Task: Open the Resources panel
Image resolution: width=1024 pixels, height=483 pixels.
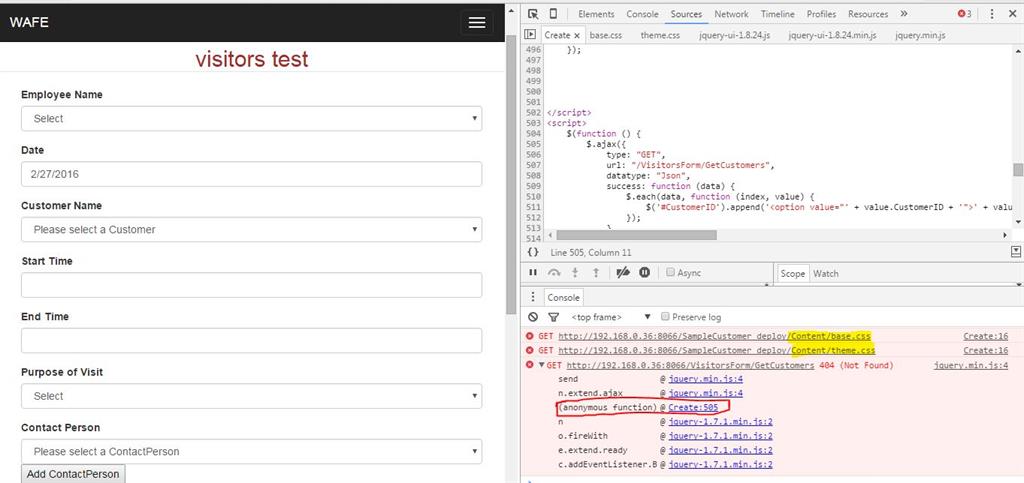Action: (x=868, y=14)
